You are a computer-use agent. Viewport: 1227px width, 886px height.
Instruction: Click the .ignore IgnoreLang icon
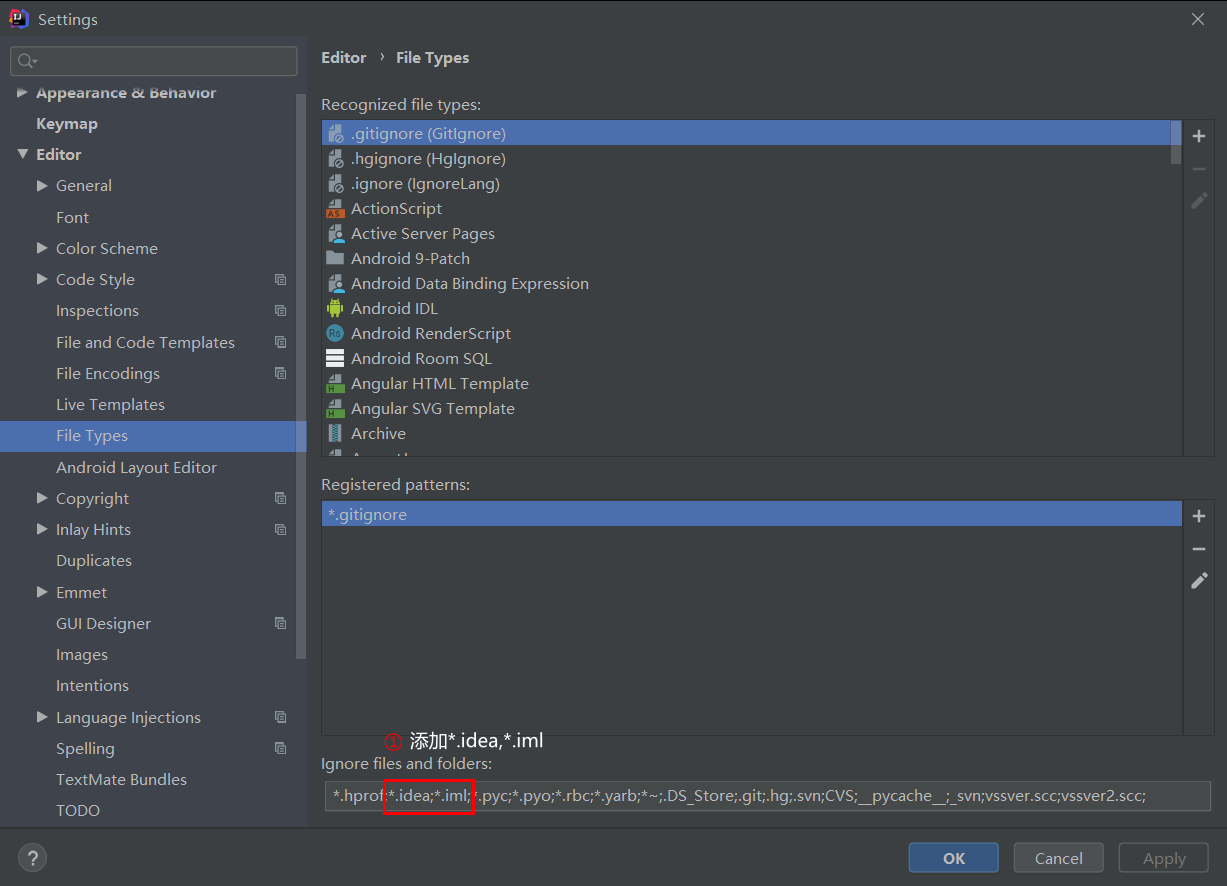click(x=335, y=183)
